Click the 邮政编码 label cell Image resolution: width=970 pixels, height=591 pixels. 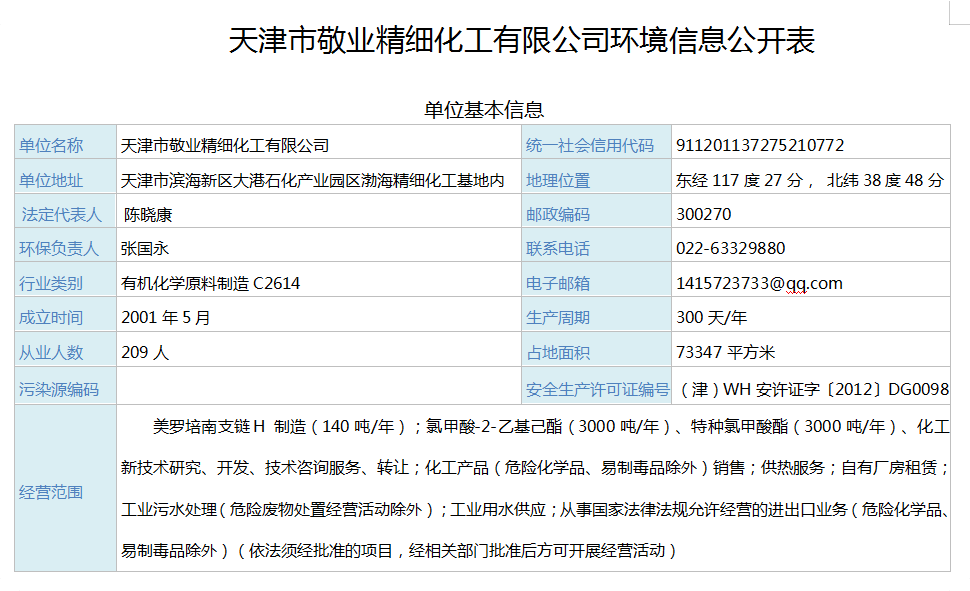596,211
